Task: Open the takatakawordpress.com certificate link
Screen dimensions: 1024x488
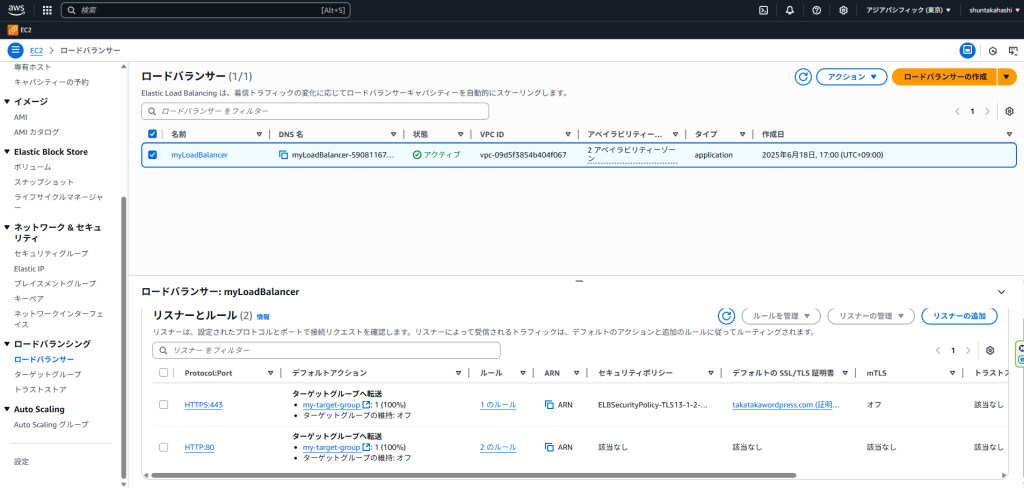Action: (786, 405)
